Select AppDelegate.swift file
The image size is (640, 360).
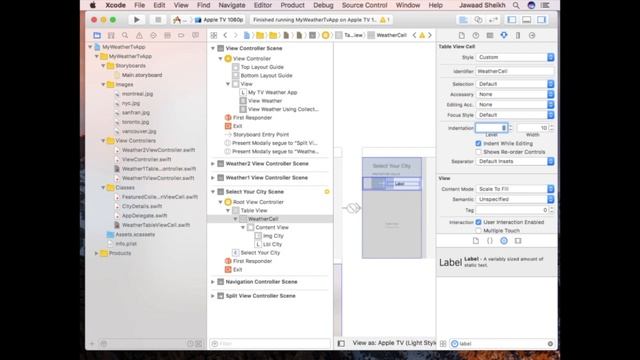point(144,216)
